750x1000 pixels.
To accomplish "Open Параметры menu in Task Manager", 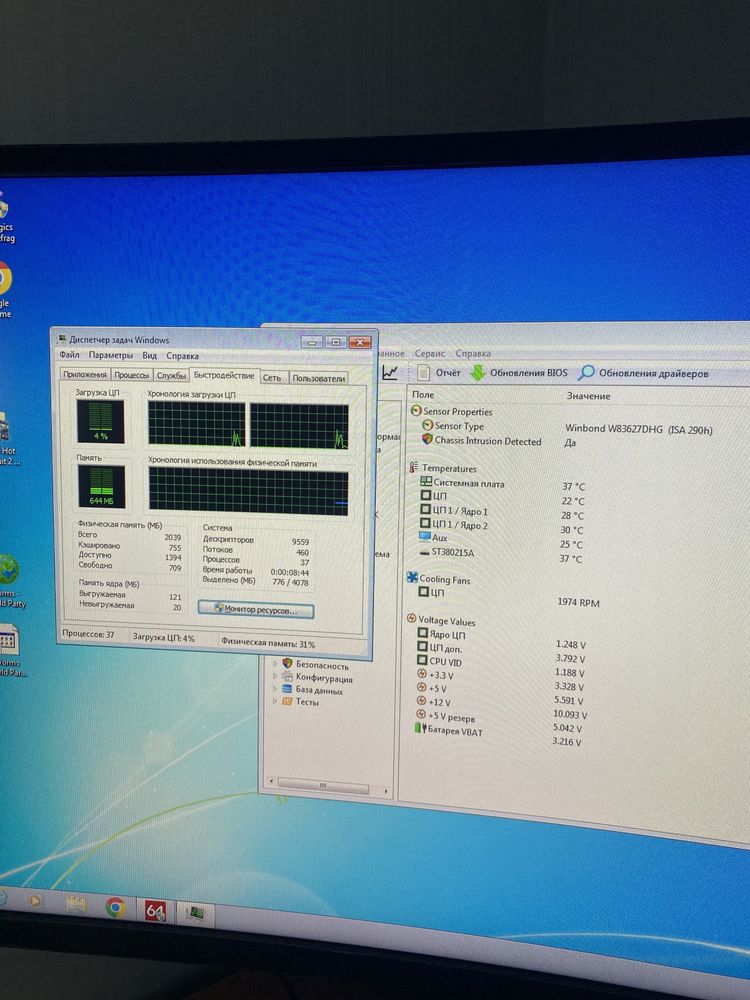I will (x=111, y=355).
